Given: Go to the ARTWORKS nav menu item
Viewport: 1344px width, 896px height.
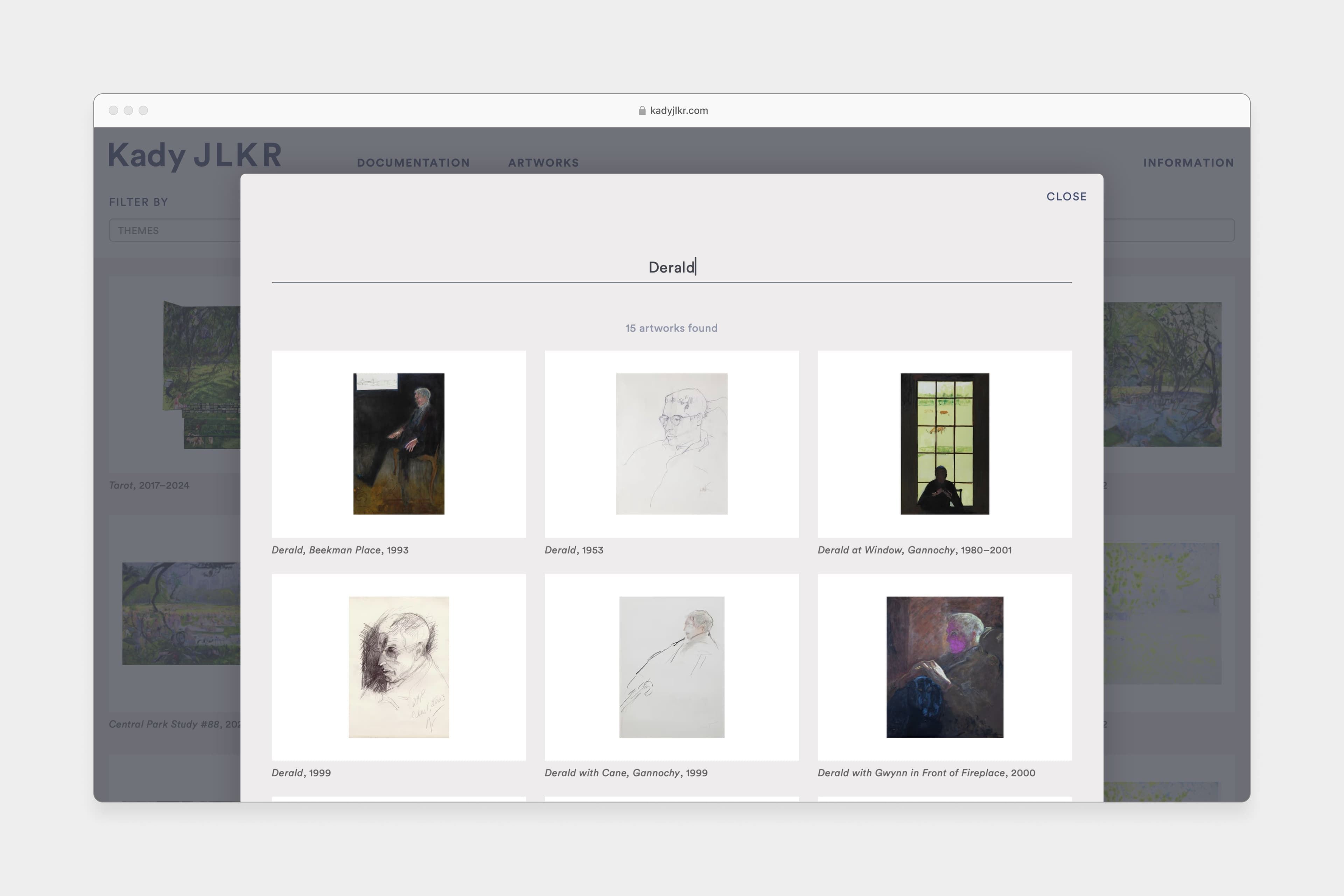Looking at the screenshot, I should point(543,163).
